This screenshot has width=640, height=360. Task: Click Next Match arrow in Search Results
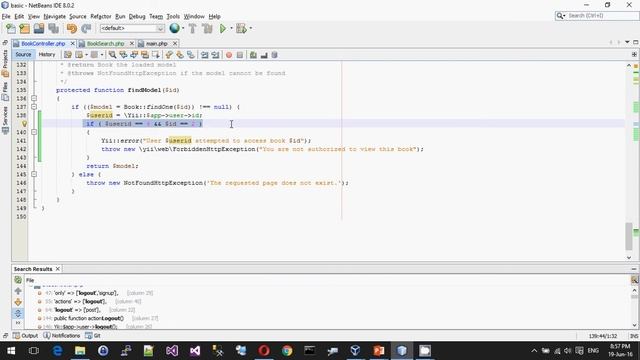(18, 302)
